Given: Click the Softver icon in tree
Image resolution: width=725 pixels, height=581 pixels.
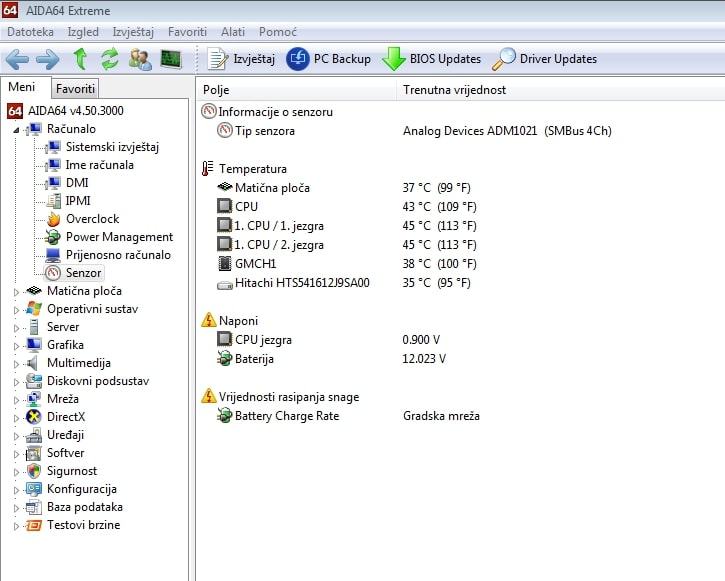Looking at the screenshot, I should [34, 453].
